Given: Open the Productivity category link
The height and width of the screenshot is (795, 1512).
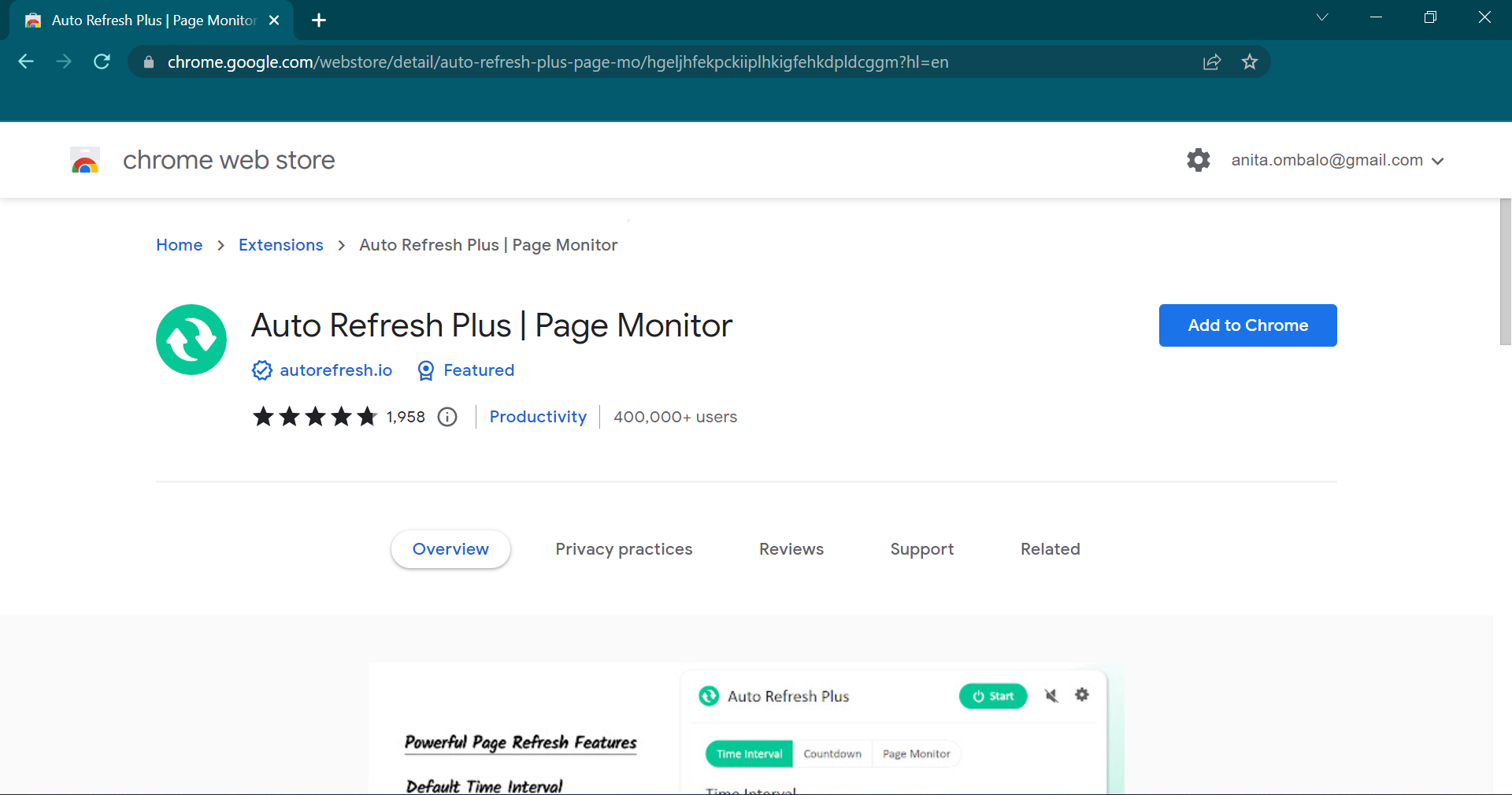Looking at the screenshot, I should point(538,417).
